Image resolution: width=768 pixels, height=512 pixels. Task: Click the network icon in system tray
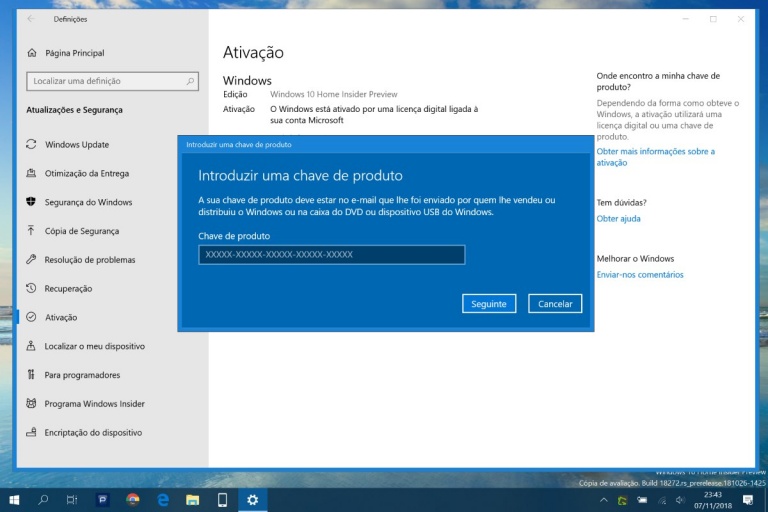pos(662,500)
